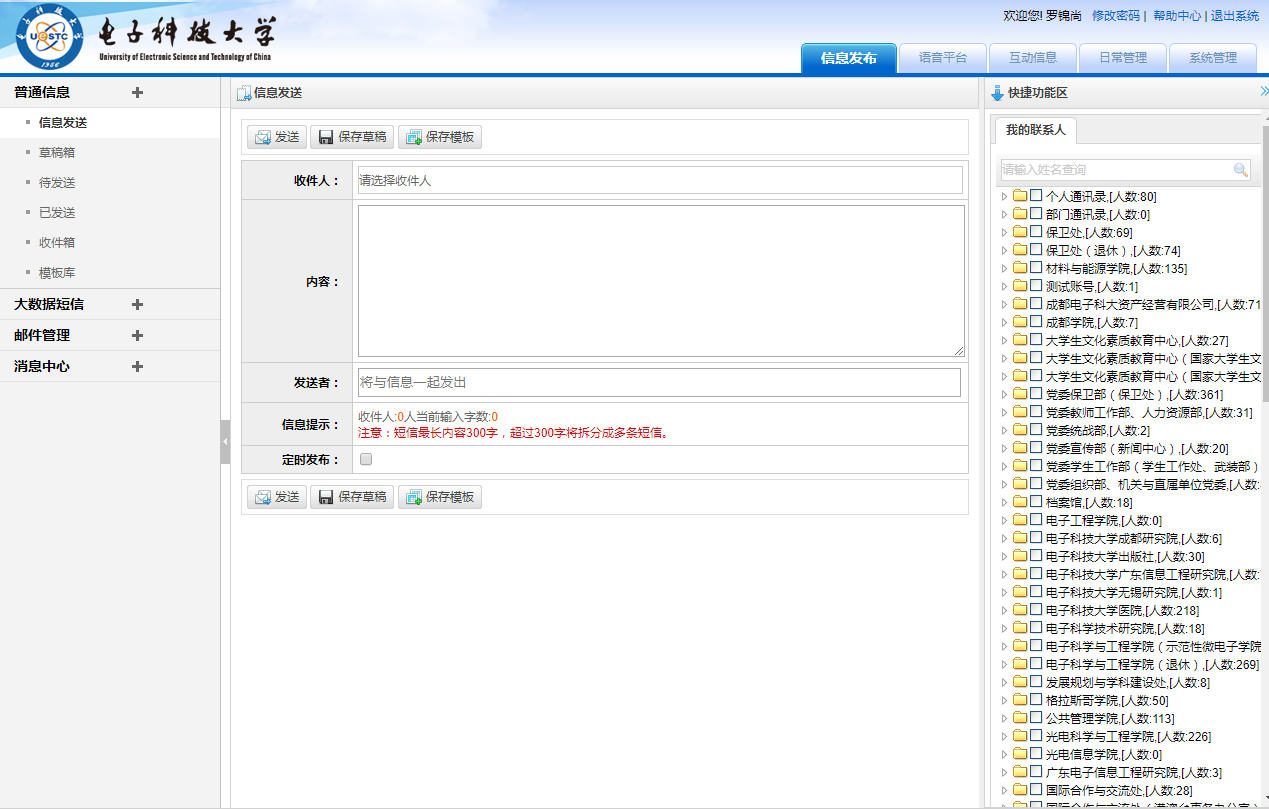Viewport: 1269px width, 809px height.
Task: Open the 系统管理 tab
Action: 1212,58
